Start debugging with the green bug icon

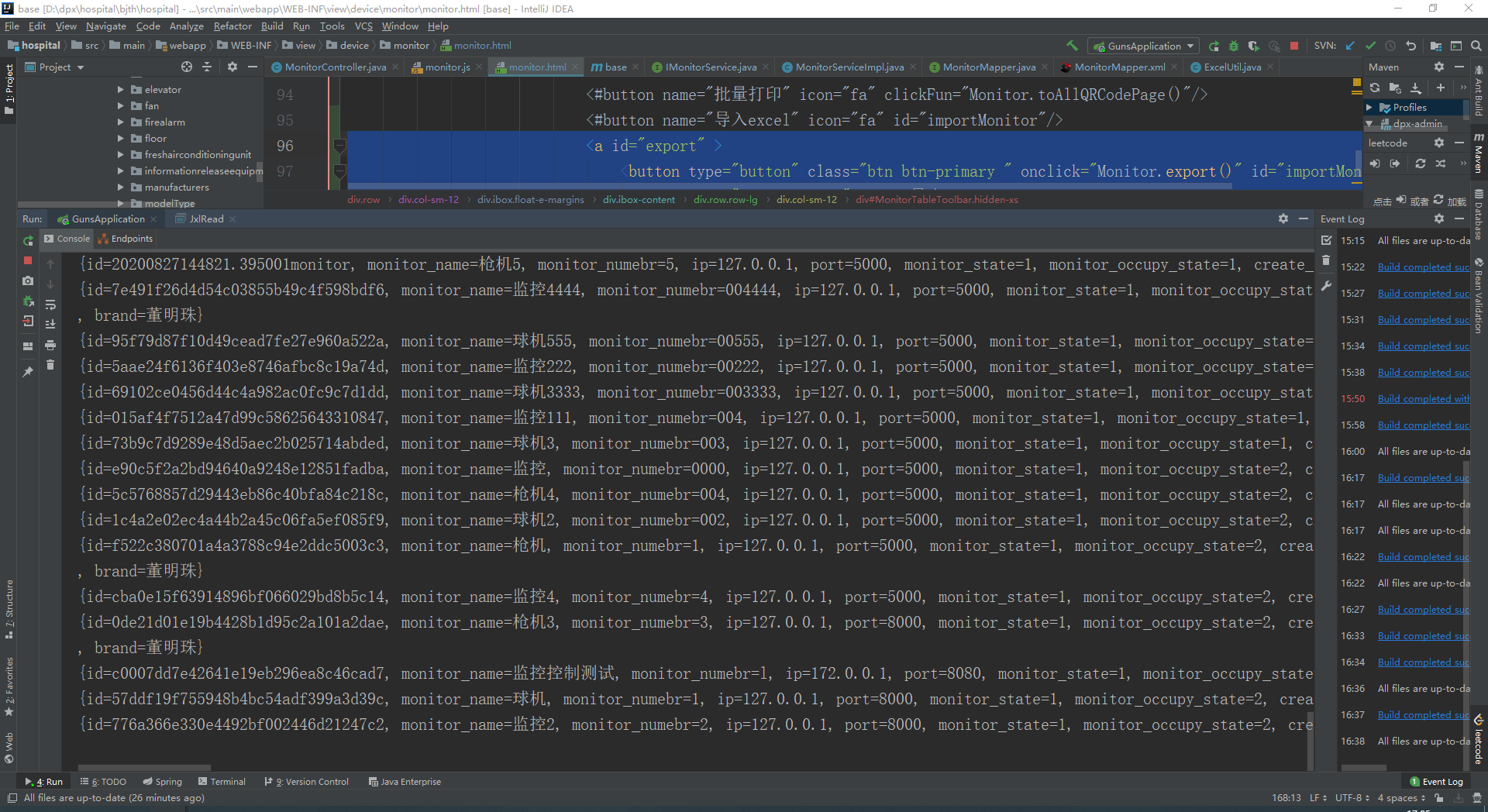(x=1234, y=46)
